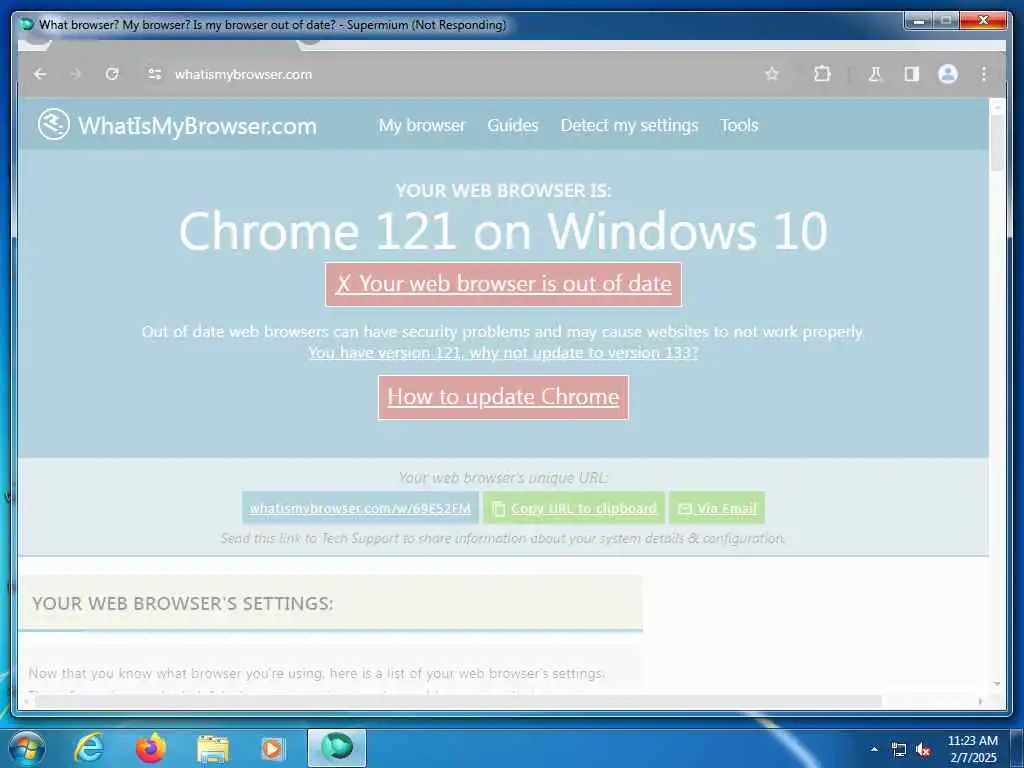Launch Internet Explorer from the taskbar
This screenshot has width=1024, height=768.
click(89, 748)
